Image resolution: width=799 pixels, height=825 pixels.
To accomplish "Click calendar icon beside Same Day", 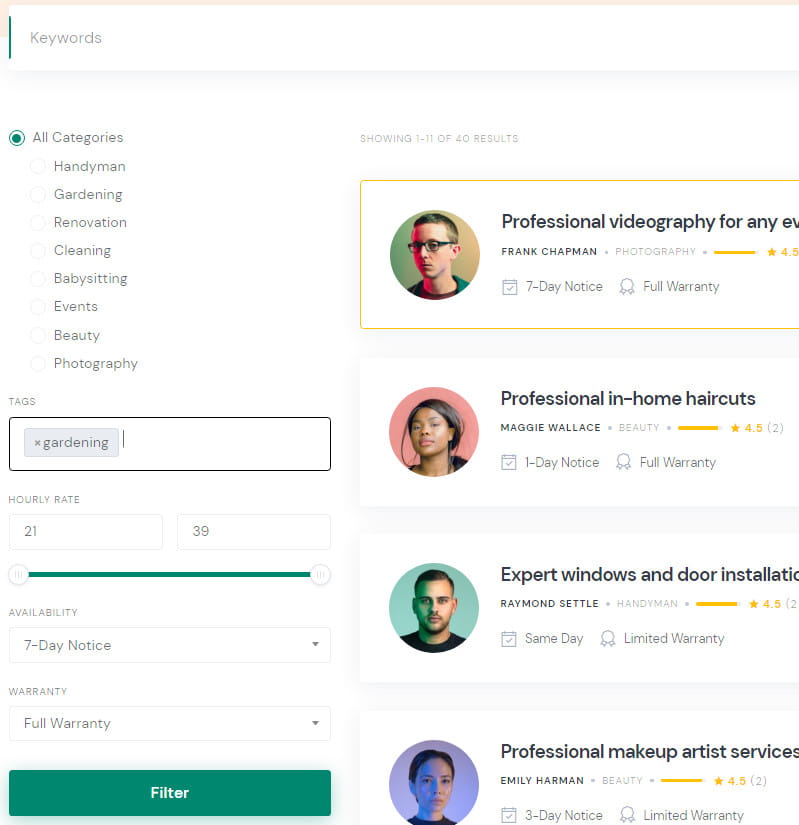I will (x=509, y=639).
